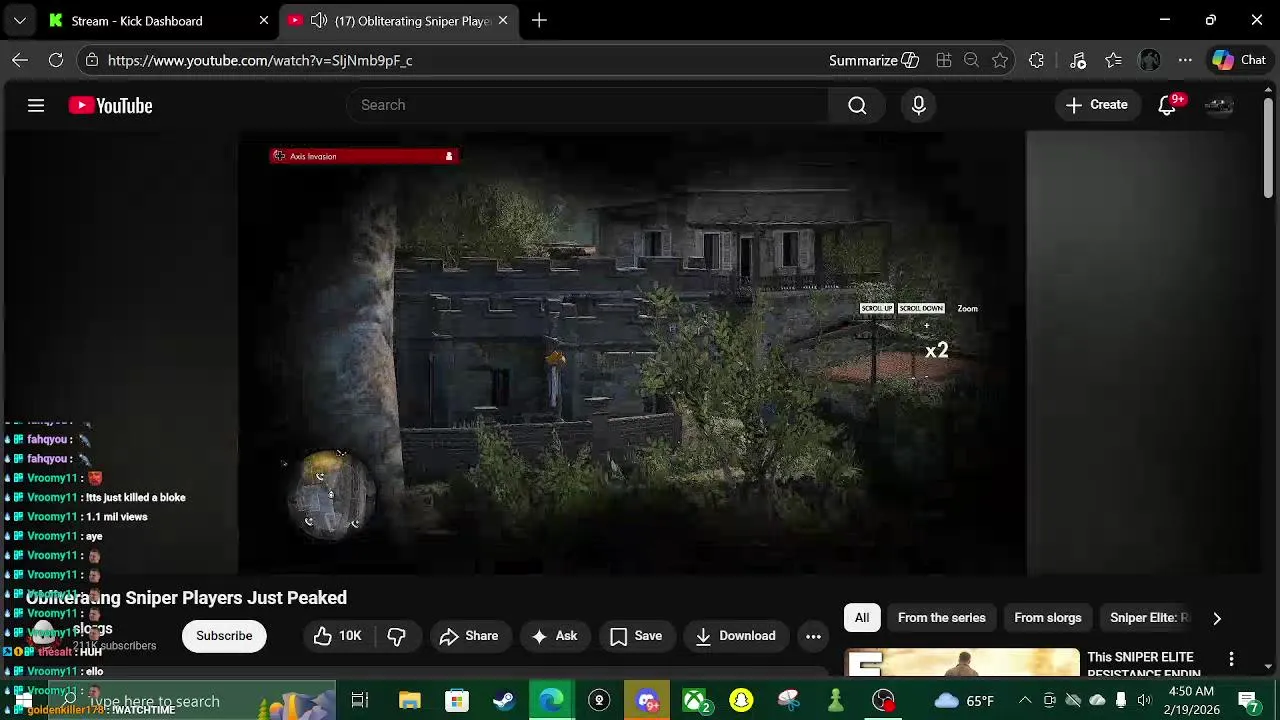Image resolution: width=1280 pixels, height=720 pixels.
Task: Close the YouTube video tab
Action: tap(503, 20)
